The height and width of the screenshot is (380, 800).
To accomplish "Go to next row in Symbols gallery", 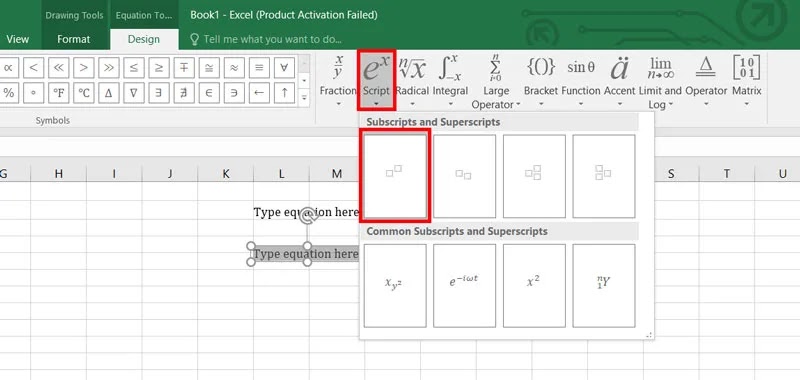I will coord(304,81).
